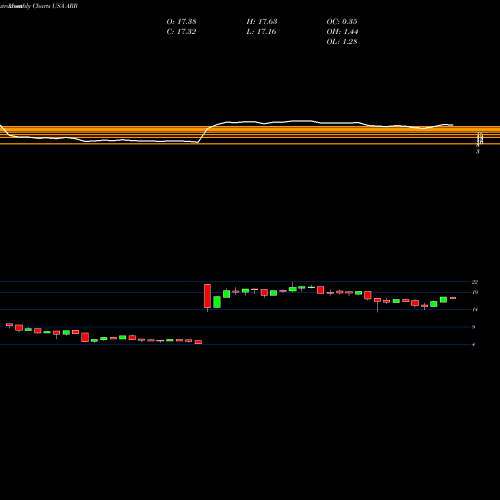Click the 22 price axis label
This screenshot has width=500, height=500.
click(x=475, y=282)
